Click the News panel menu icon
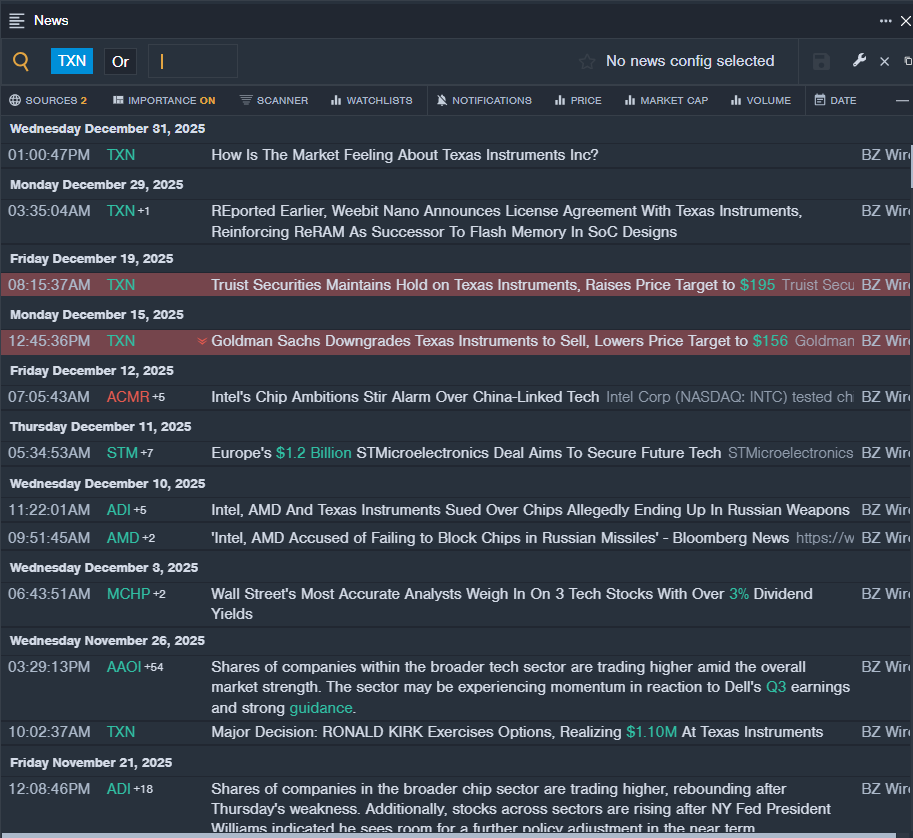 [x=17, y=20]
